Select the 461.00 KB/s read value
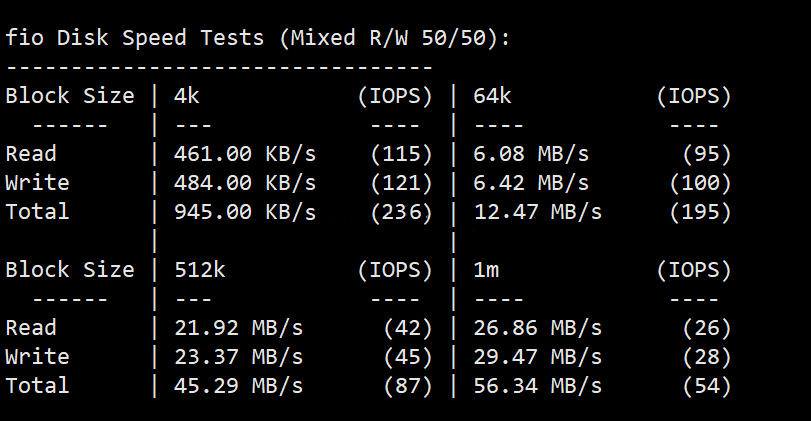The height and width of the screenshot is (421, 811). pos(245,154)
